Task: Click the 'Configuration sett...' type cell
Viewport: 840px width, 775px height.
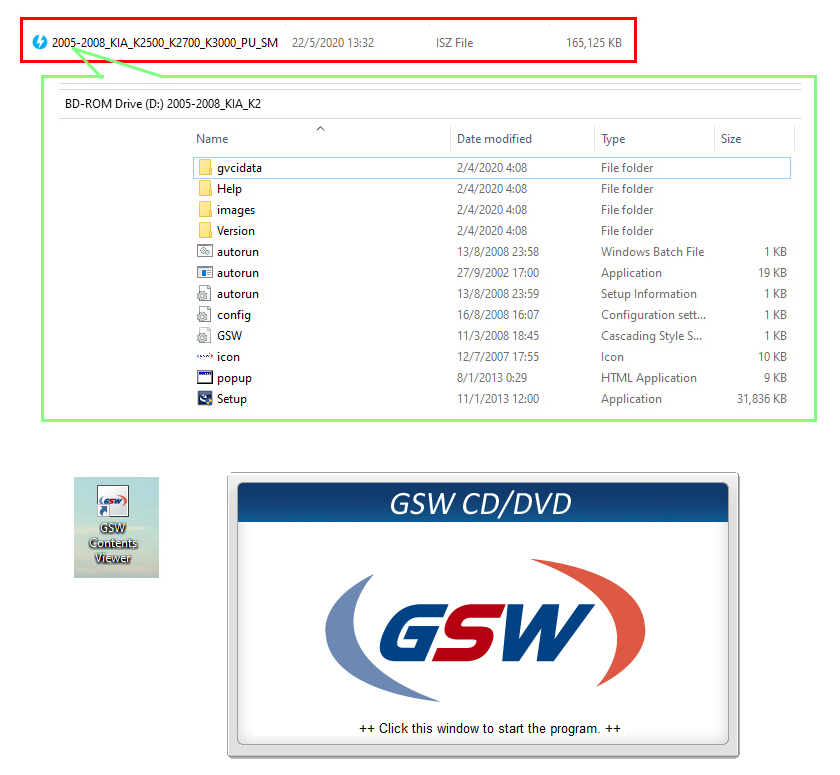Action: click(654, 315)
